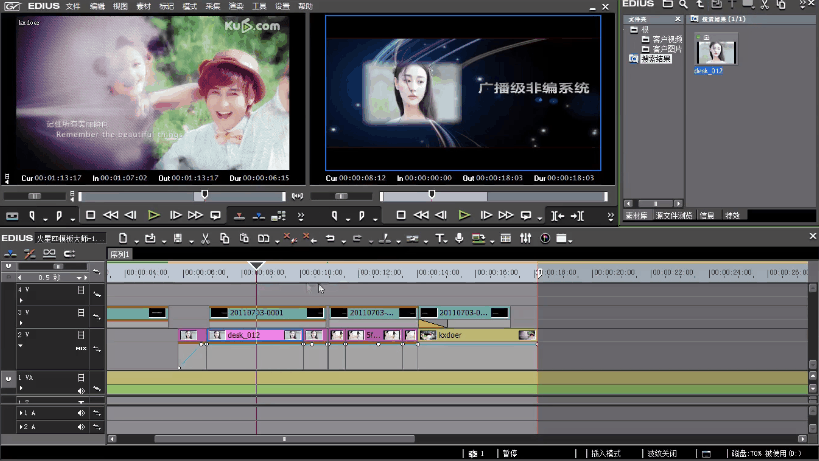Screen dimensions: 819x461
Task: Click the search magnifier in bin panel
Action: 684,4
